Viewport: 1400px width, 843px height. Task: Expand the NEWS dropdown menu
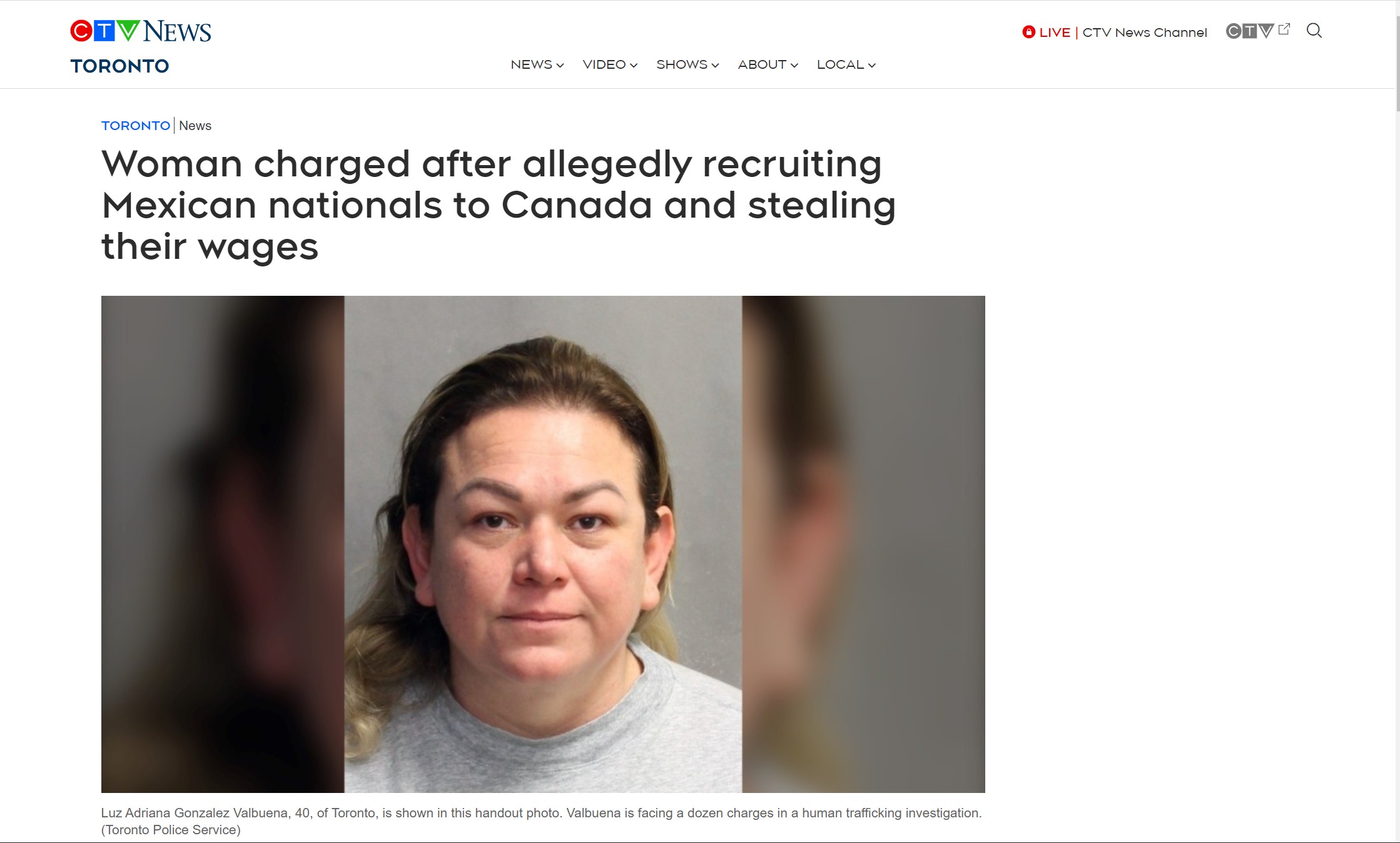click(537, 64)
